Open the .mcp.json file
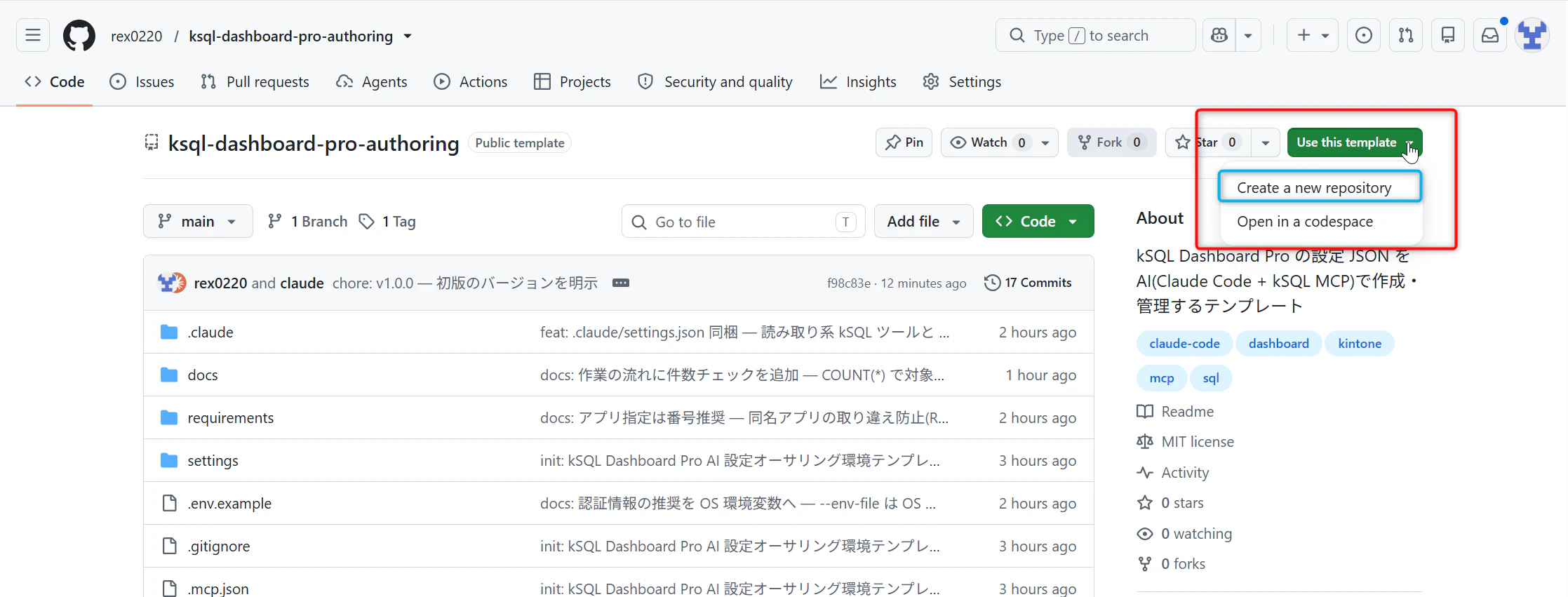This screenshot has height=597, width=1568. tap(218, 589)
